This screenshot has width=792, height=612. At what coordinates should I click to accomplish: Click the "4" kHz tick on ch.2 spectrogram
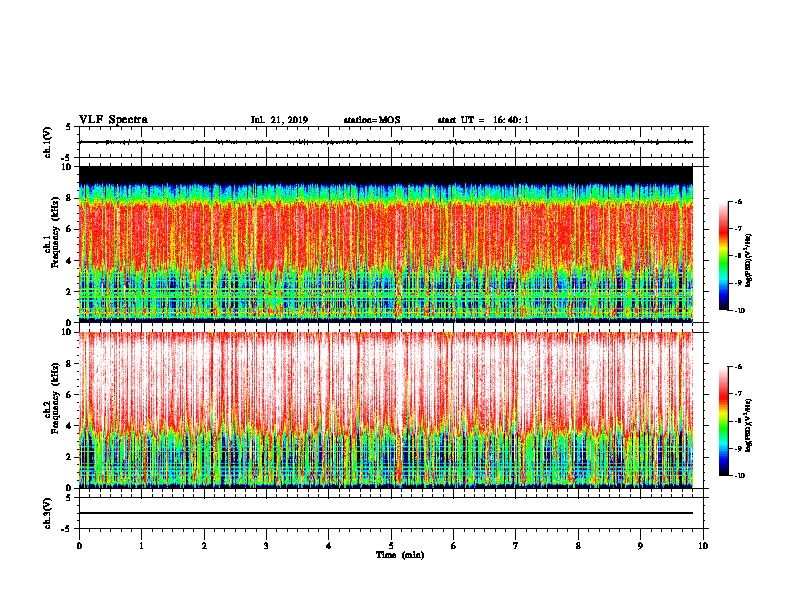click(69, 426)
